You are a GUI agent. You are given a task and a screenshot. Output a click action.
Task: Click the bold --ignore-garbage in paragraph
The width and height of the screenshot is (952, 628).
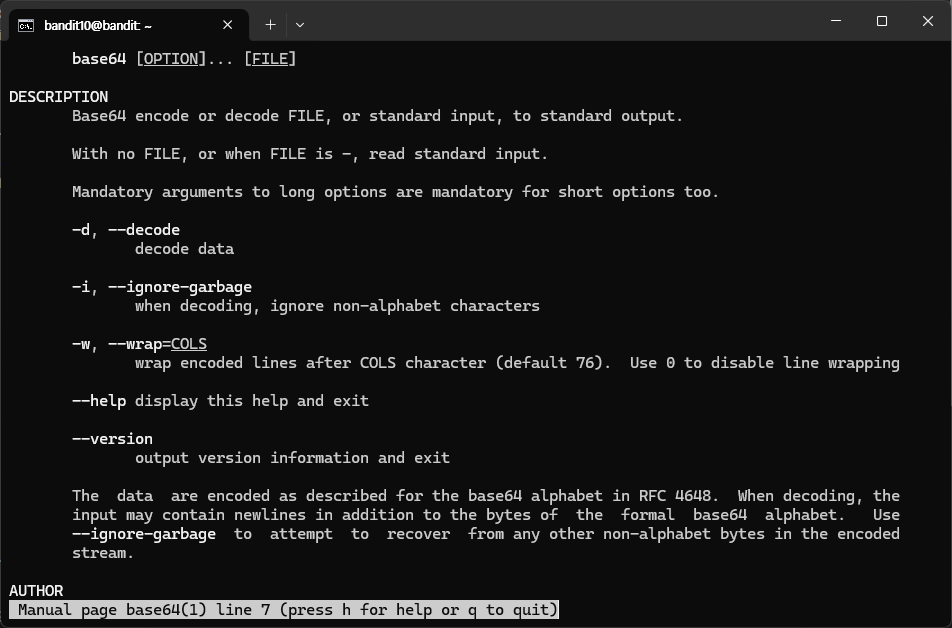click(x=144, y=534)
